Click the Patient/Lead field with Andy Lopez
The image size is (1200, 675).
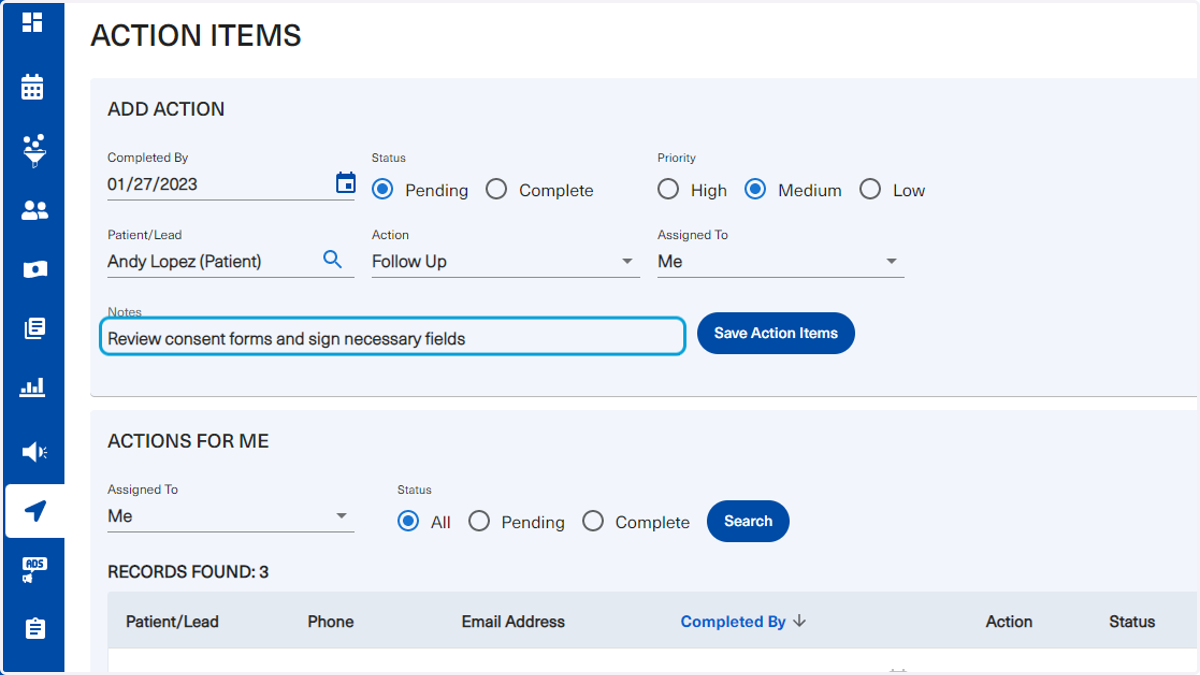coord(230,261)
